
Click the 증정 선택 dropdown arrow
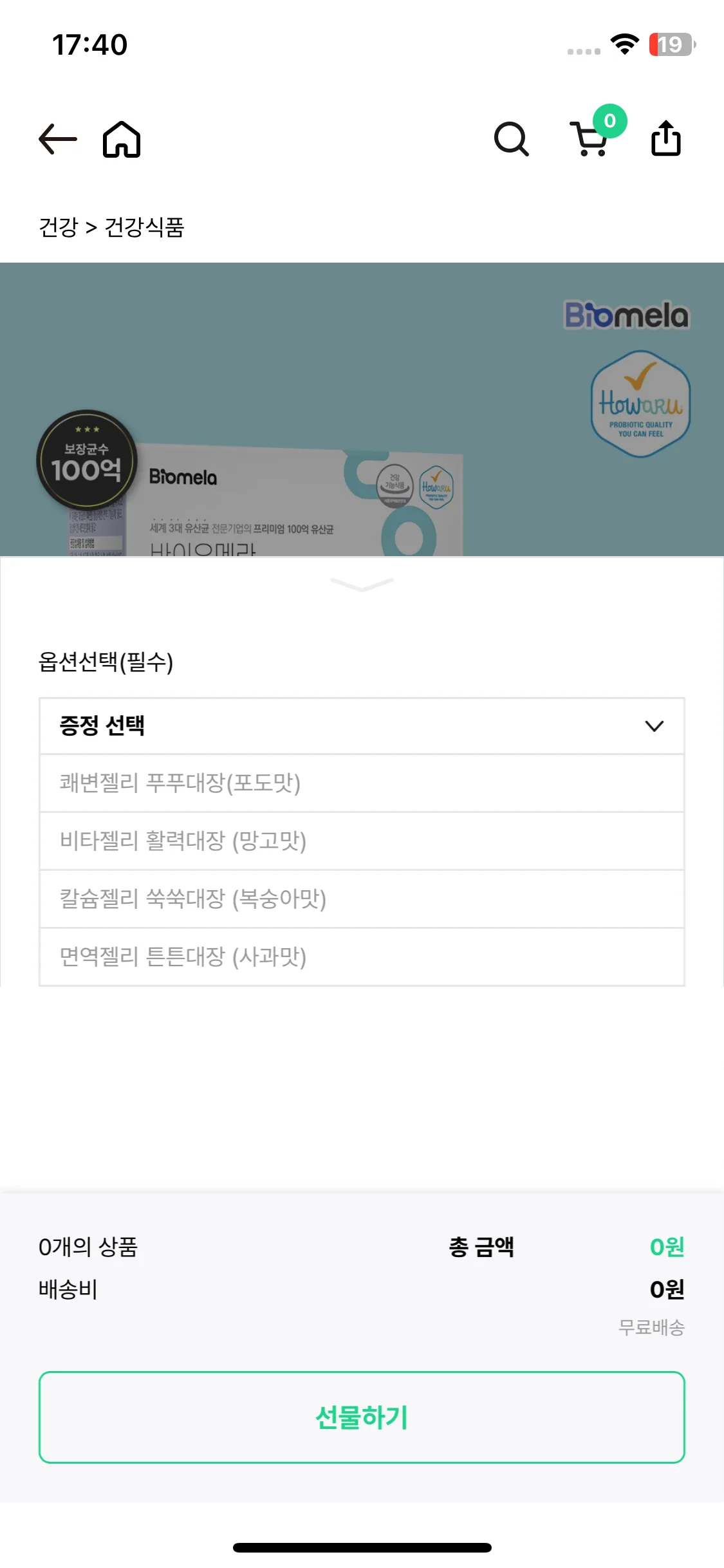click(x=654, y=726)
